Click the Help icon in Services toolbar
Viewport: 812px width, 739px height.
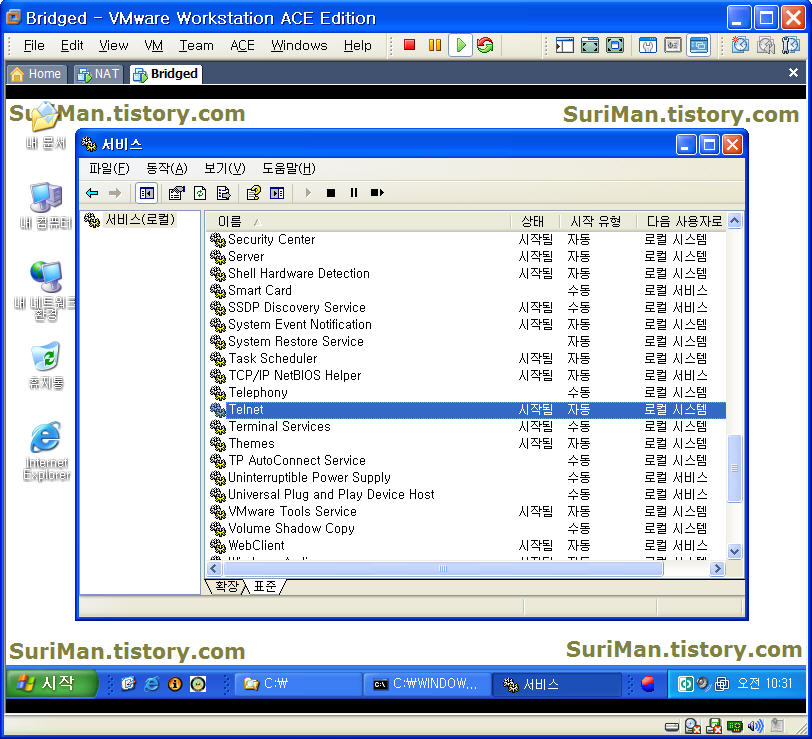(253, 193)
